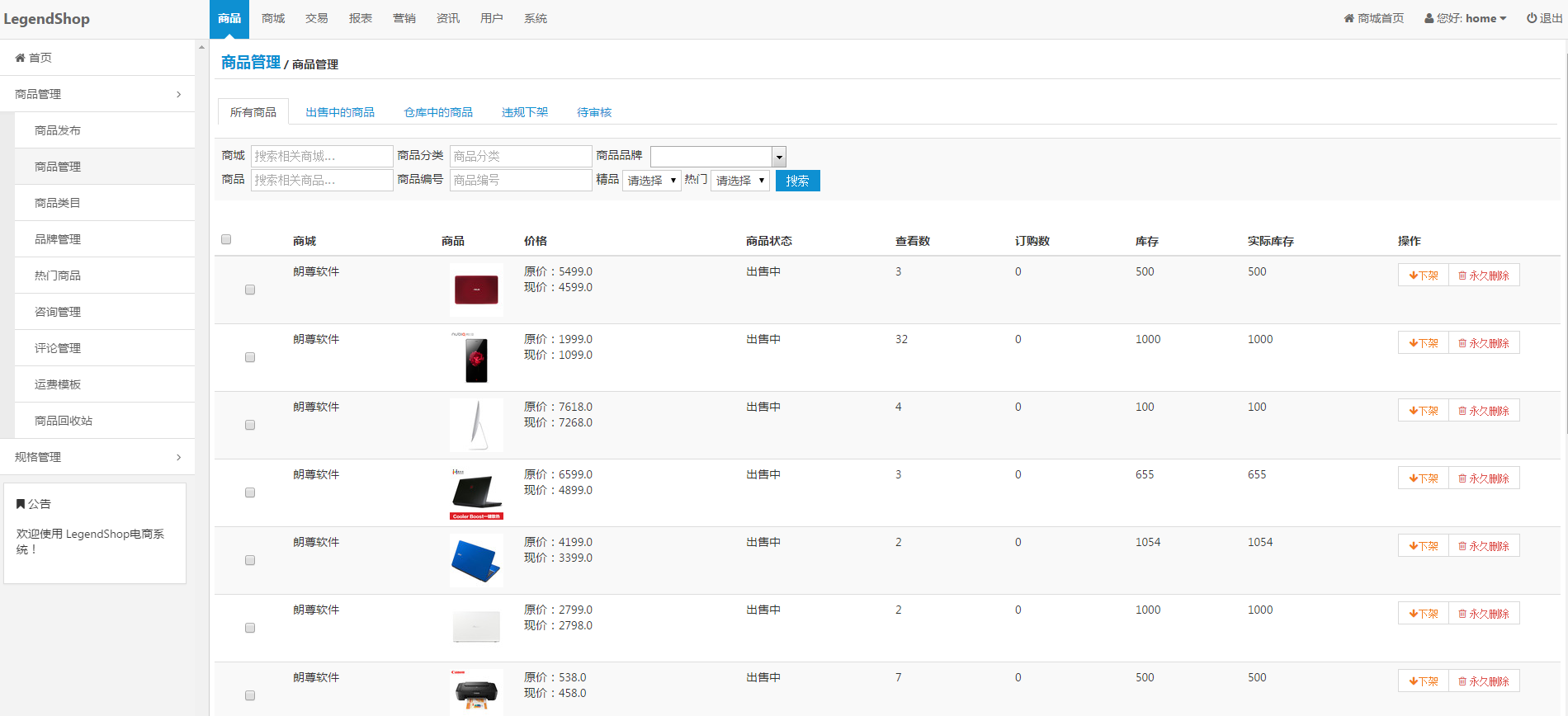The image size is (1568, 716).
Task: Check the box for the 538.0 product row
Action: coord(250,695)
